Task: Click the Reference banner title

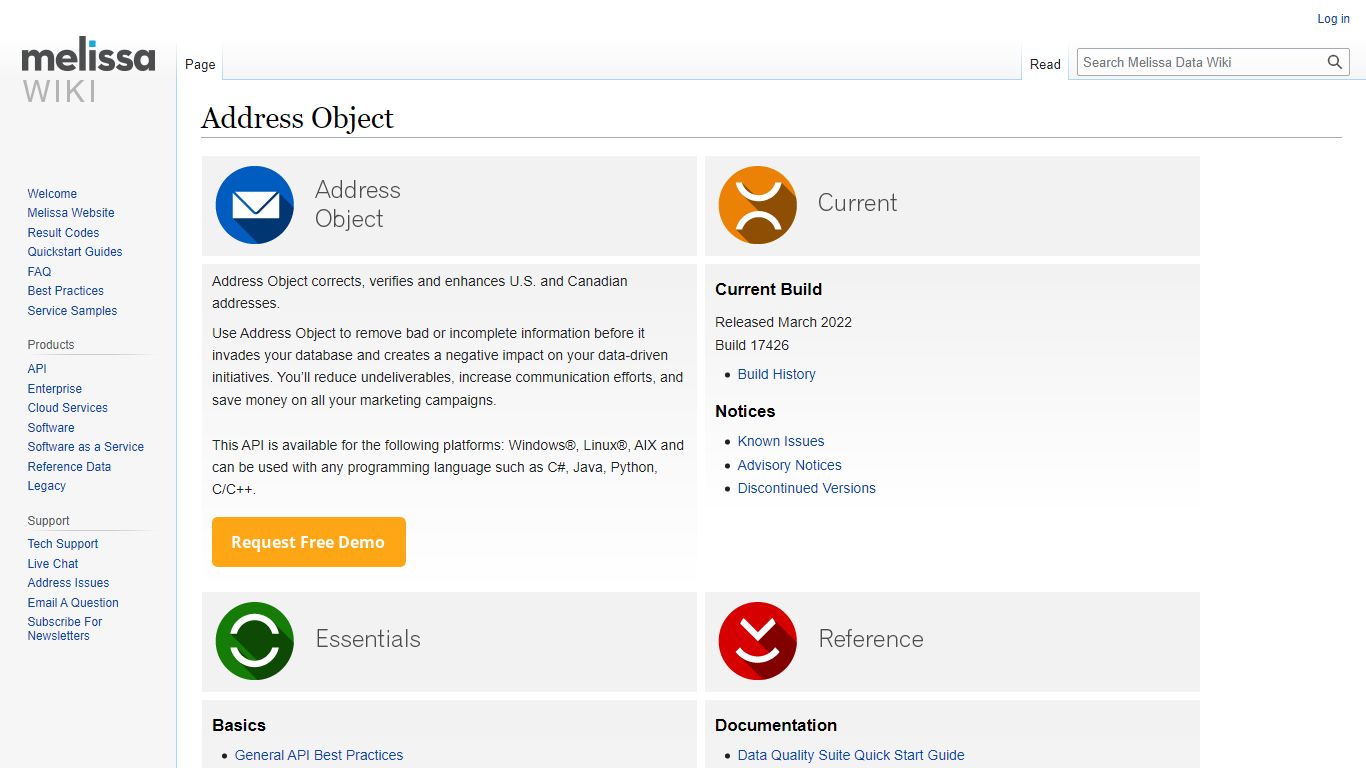Action: click(x=871, y=639)
